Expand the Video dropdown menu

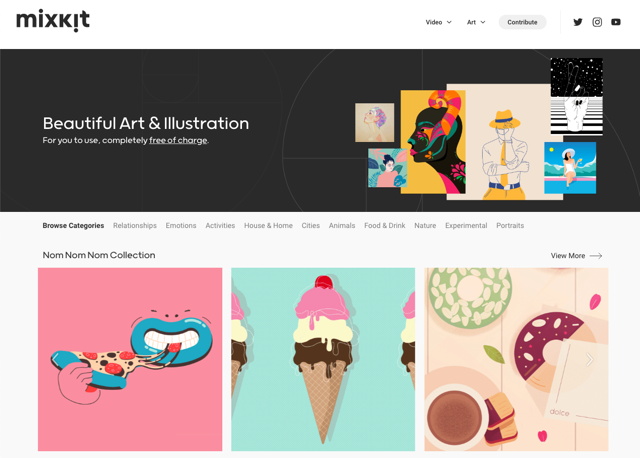[x=438, y=22]
